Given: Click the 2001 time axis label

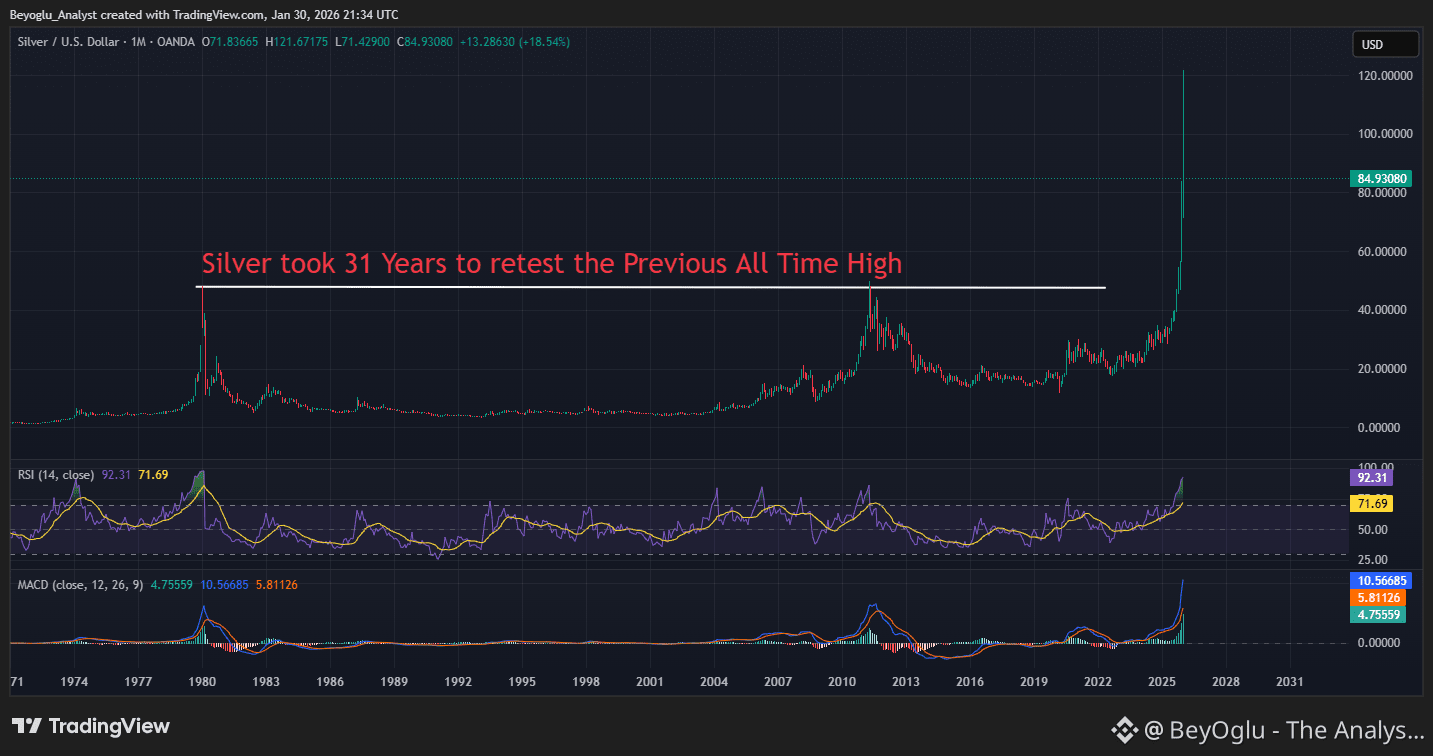Looking at the screenshot, I should coord(651,681).
